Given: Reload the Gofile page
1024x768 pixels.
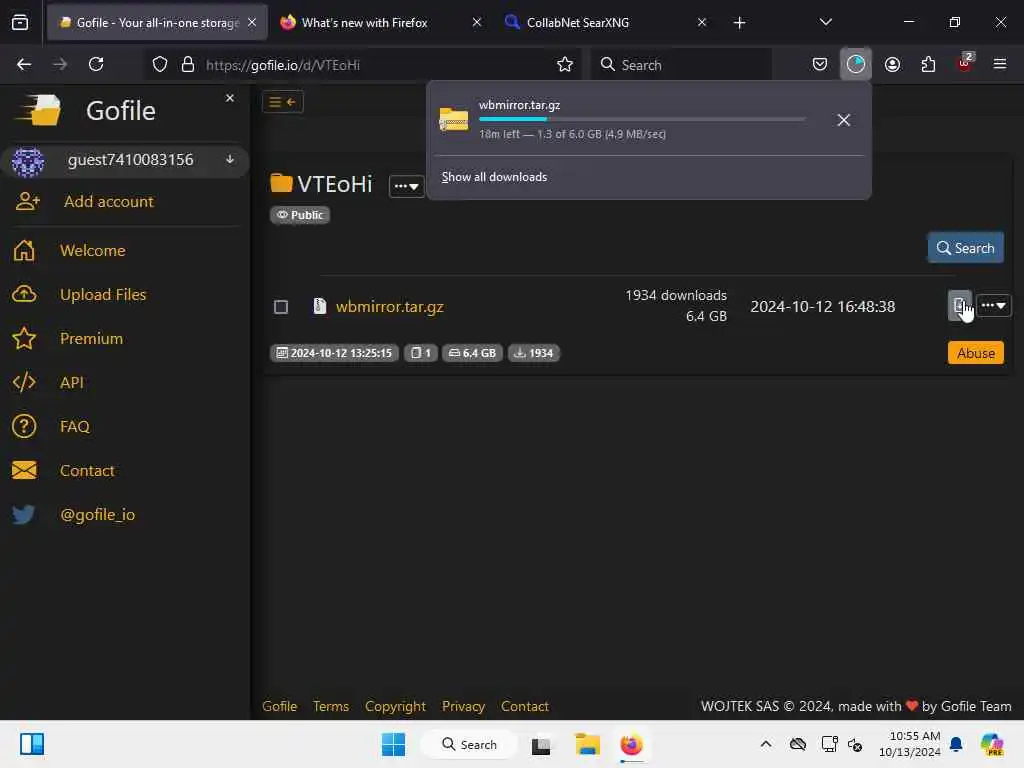Looking at the screenshot, I should point(96,65).
